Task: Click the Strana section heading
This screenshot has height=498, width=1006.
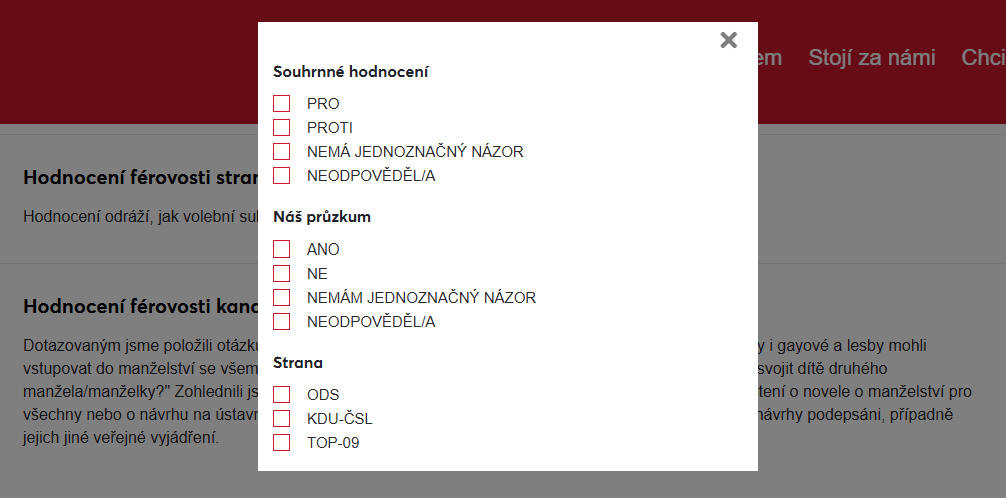Action: click(x=298, y=363)
